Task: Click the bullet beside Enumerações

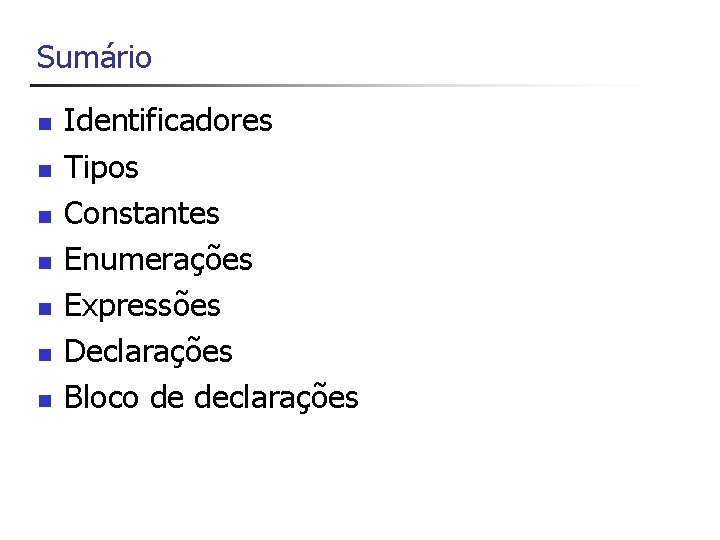Action: coord(44,263)
